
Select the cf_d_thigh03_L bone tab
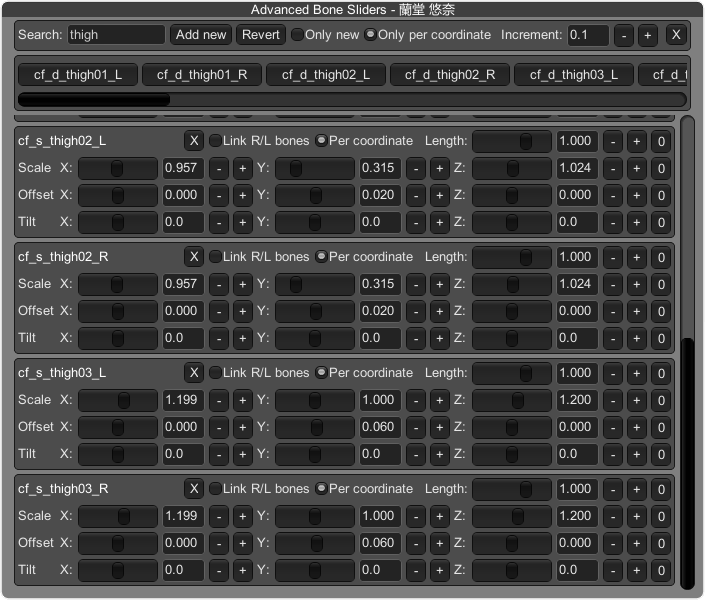coord(574,75)
